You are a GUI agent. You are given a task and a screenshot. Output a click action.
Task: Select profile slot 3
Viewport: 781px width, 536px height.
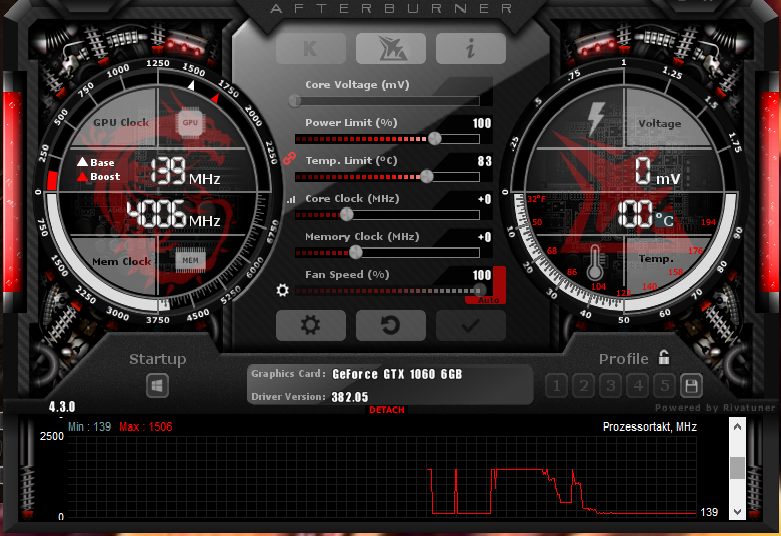[611, 386]
